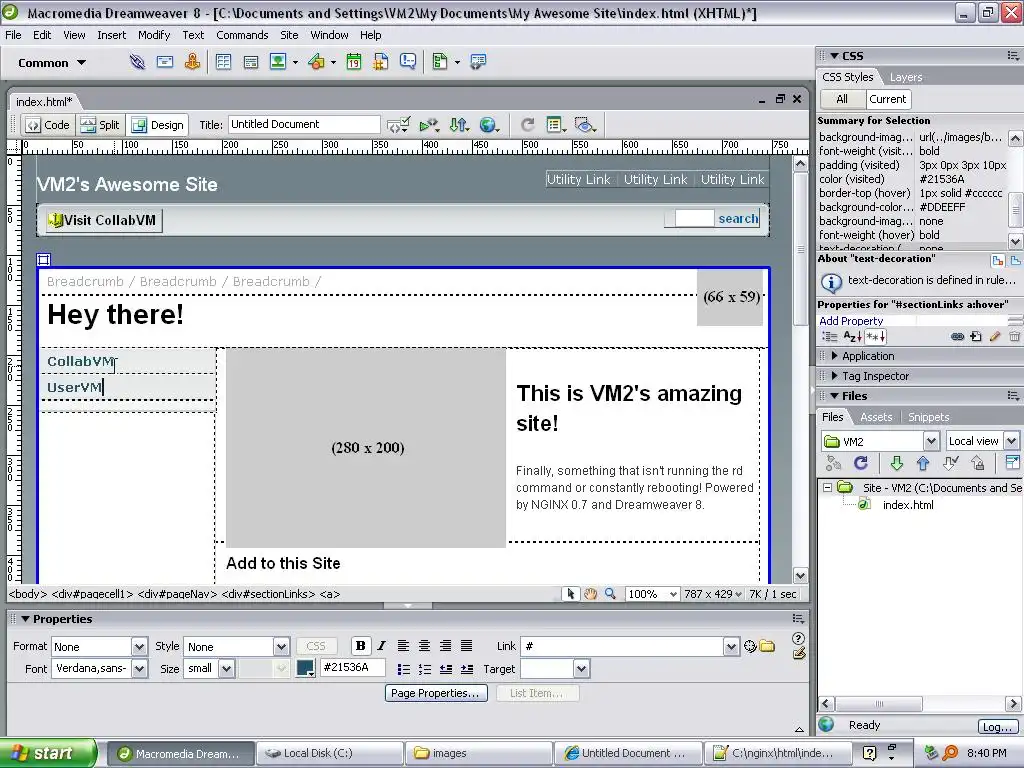Toggle Italic formatting in Properties
The width and height of the screenshot is (1024, 768).
[x=381, y=646]
